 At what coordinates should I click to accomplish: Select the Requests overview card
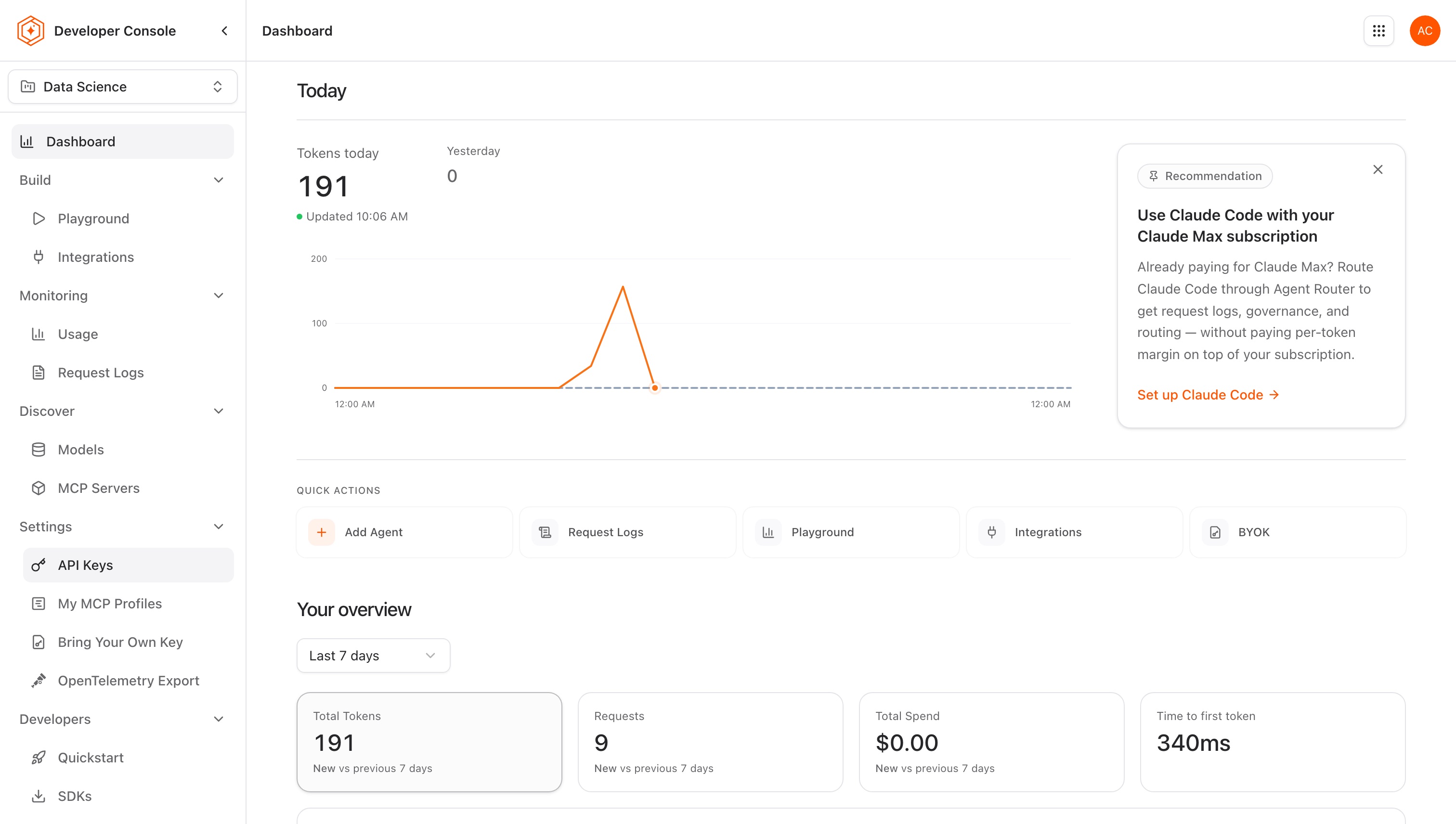pos(711,742)
